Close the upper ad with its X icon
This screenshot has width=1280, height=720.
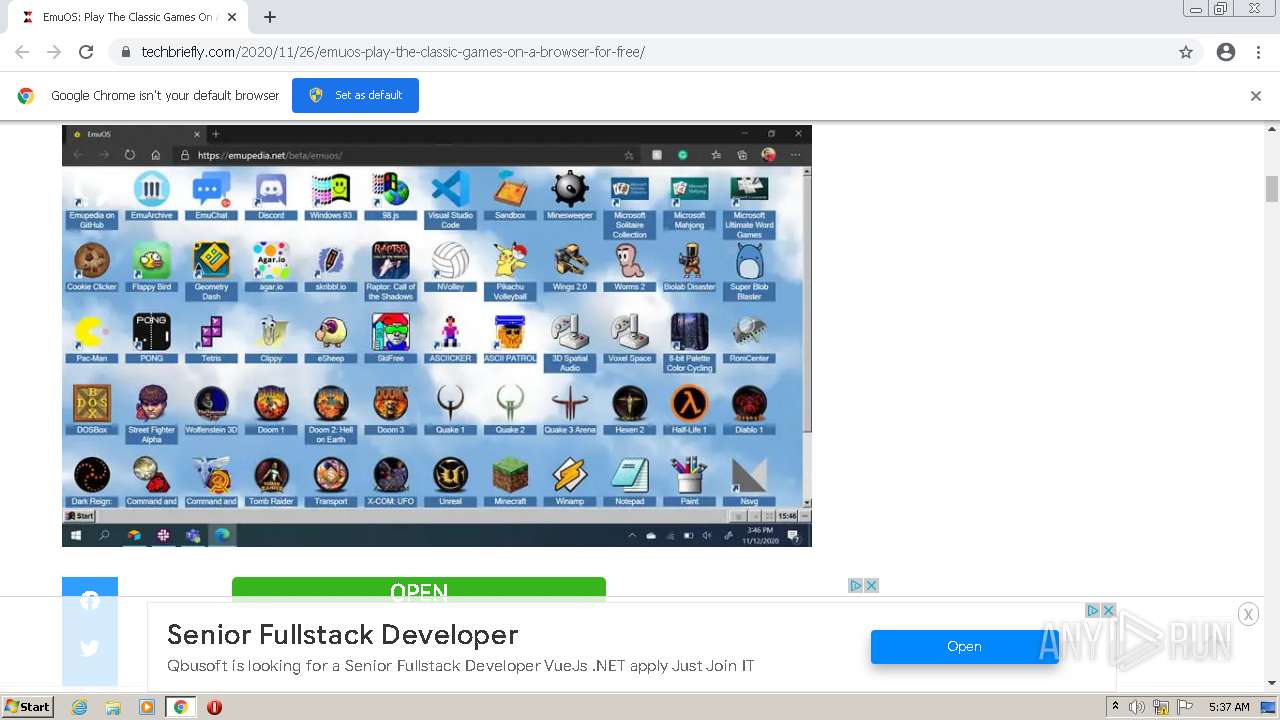[x=871, y=585]
